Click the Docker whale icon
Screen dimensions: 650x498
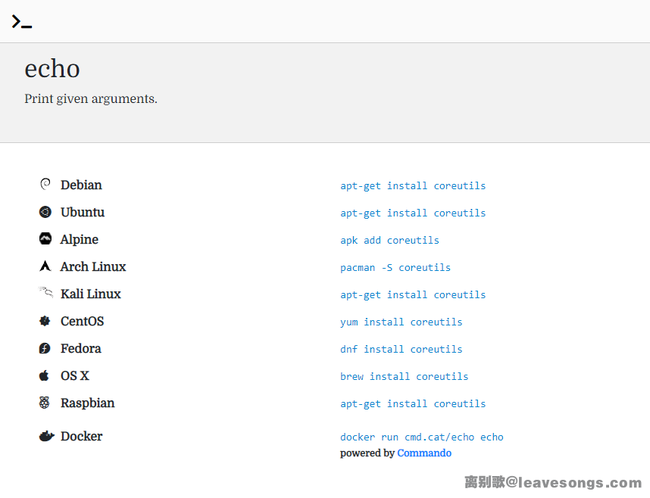click(46, 436)
